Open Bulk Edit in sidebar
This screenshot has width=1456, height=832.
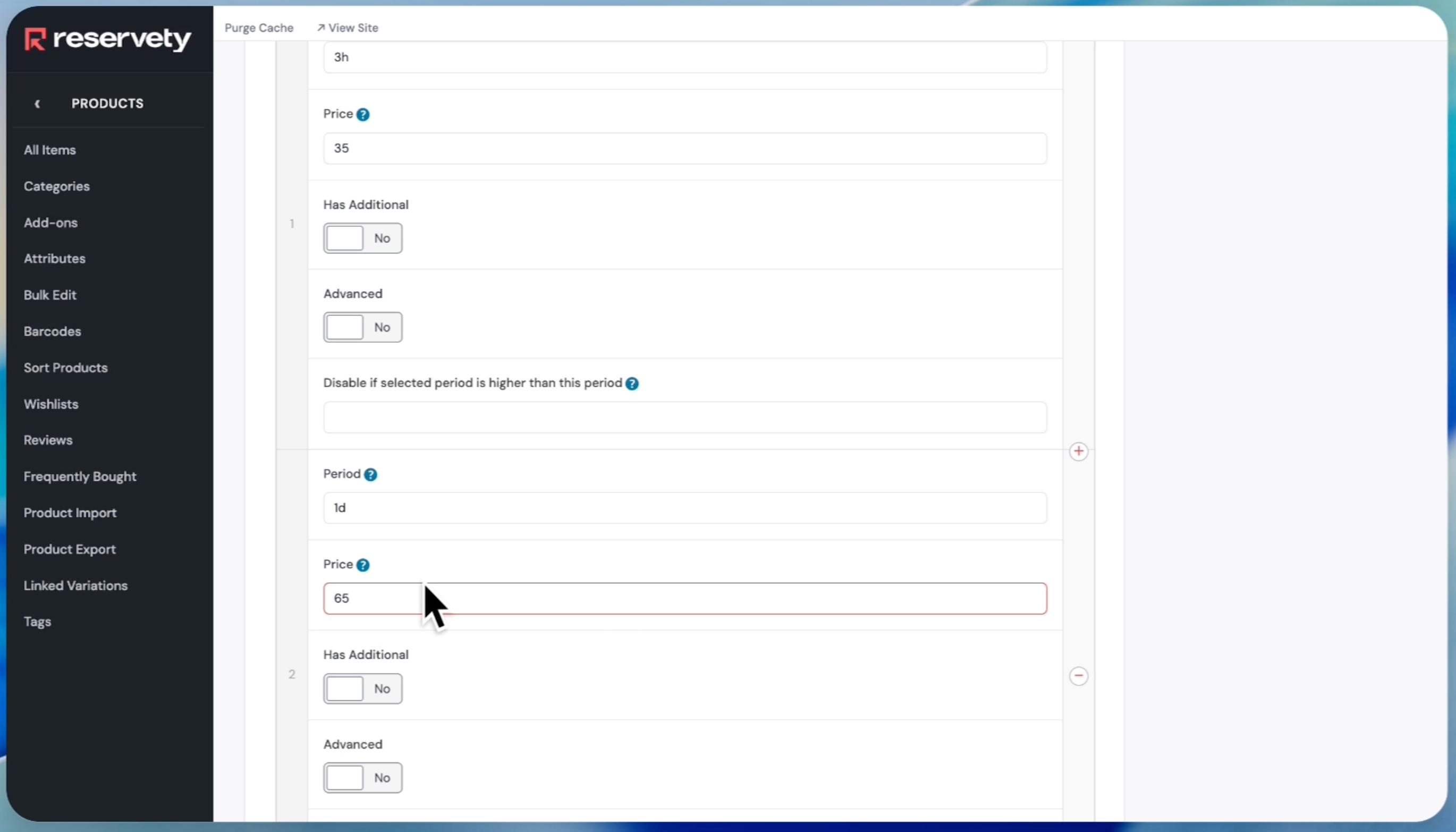pos(50,295)
